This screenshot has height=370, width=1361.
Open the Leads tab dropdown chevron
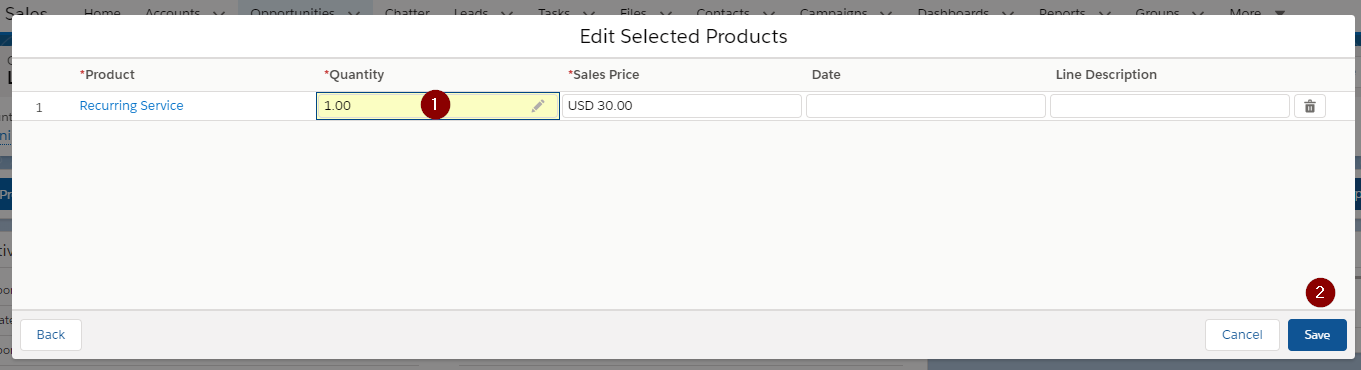[506, 13]
